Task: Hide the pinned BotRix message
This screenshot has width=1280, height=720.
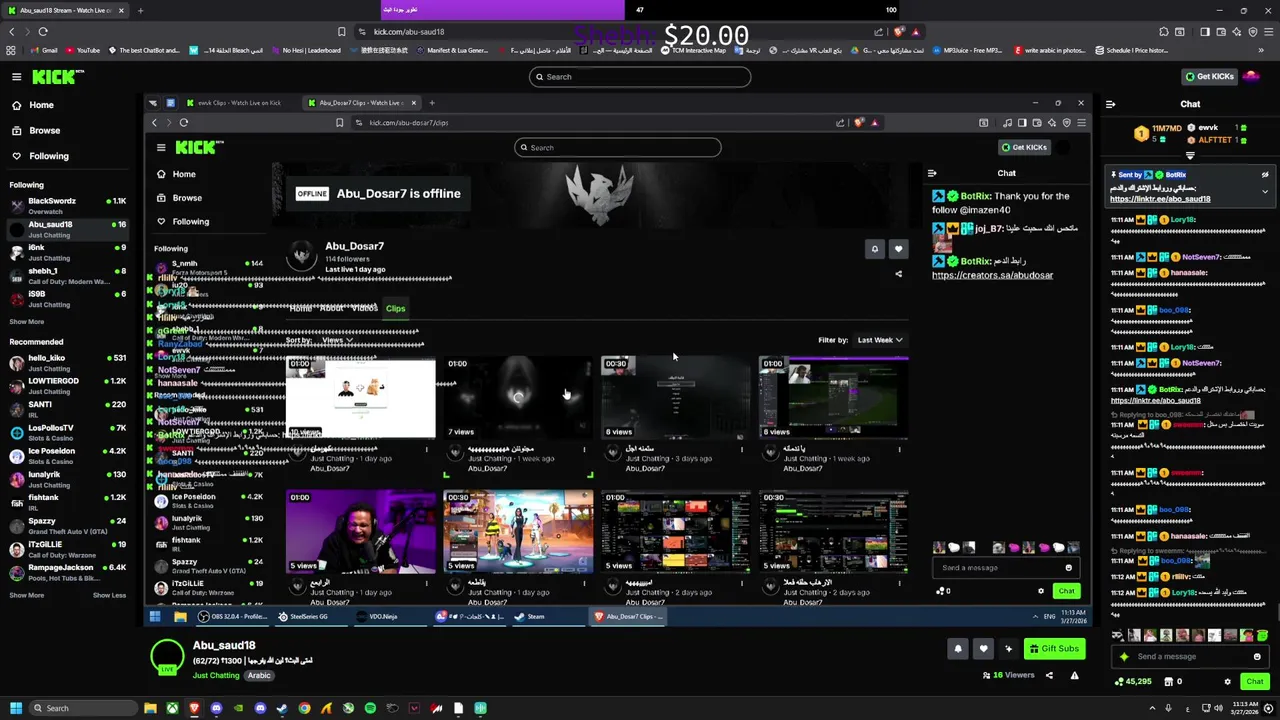Action: (1265, 175)
